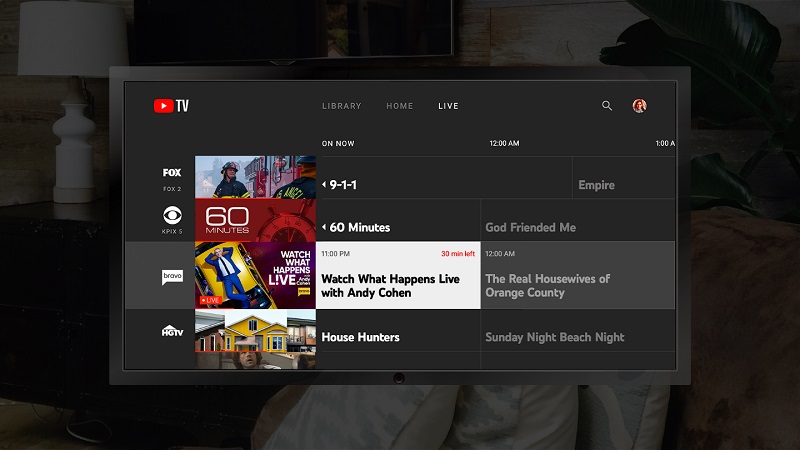
Task: Click the arrow beside 60 Minutes
Action: 324,228
